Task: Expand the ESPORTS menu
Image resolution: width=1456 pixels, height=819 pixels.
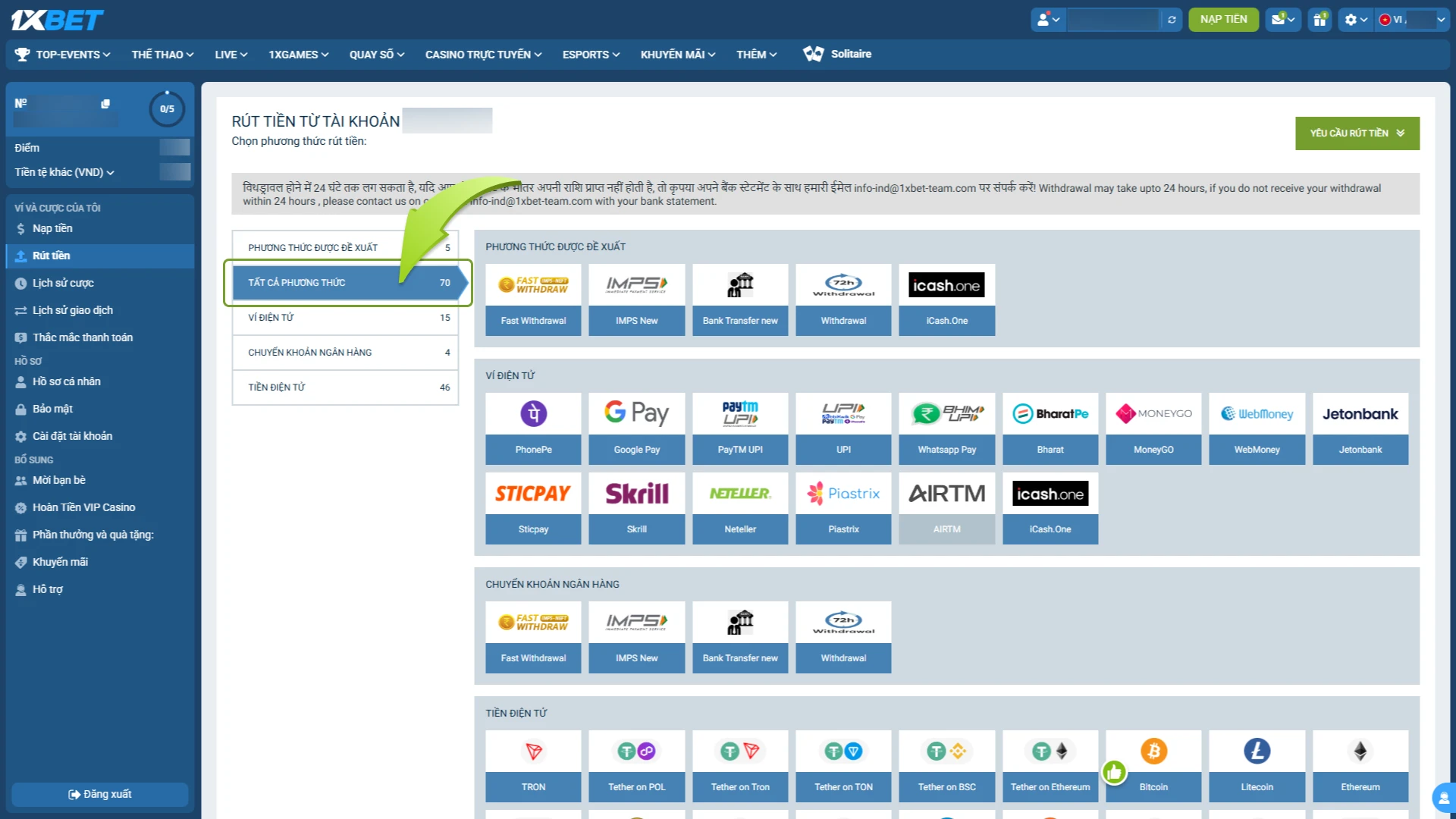Action: 591,55
